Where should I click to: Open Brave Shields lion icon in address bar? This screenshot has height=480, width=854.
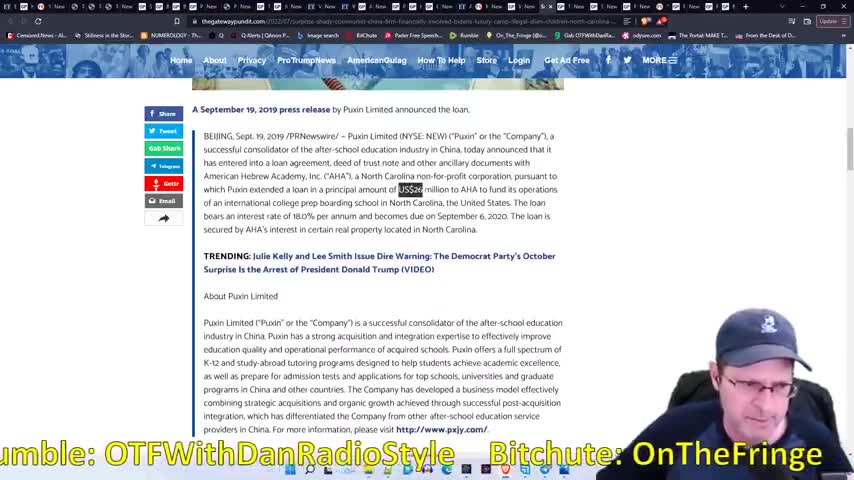[645, 21]
